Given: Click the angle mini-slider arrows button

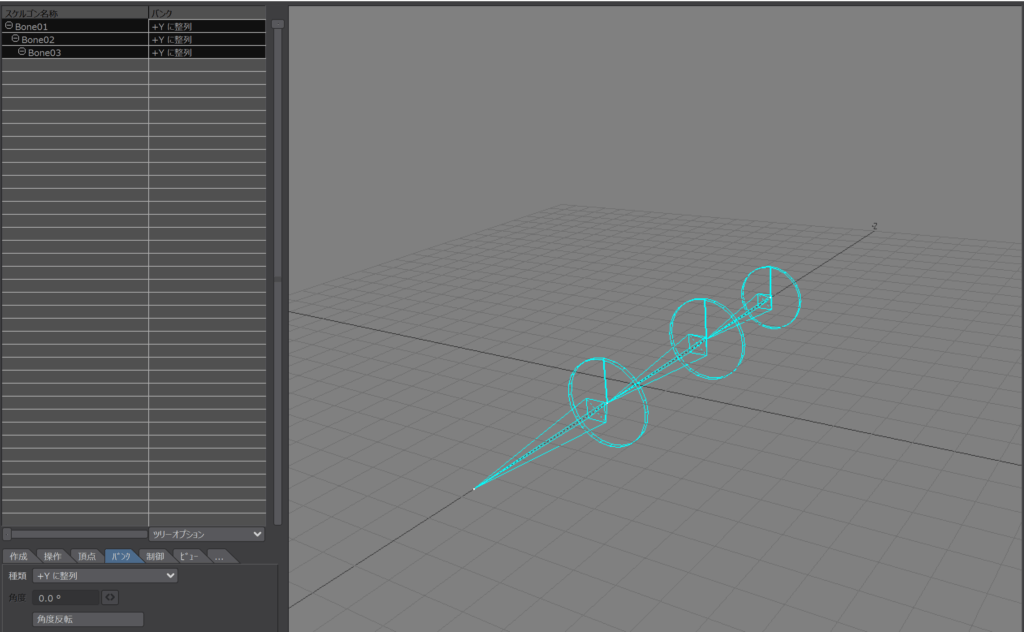Looking at the screenshot, I should [110, 597].
